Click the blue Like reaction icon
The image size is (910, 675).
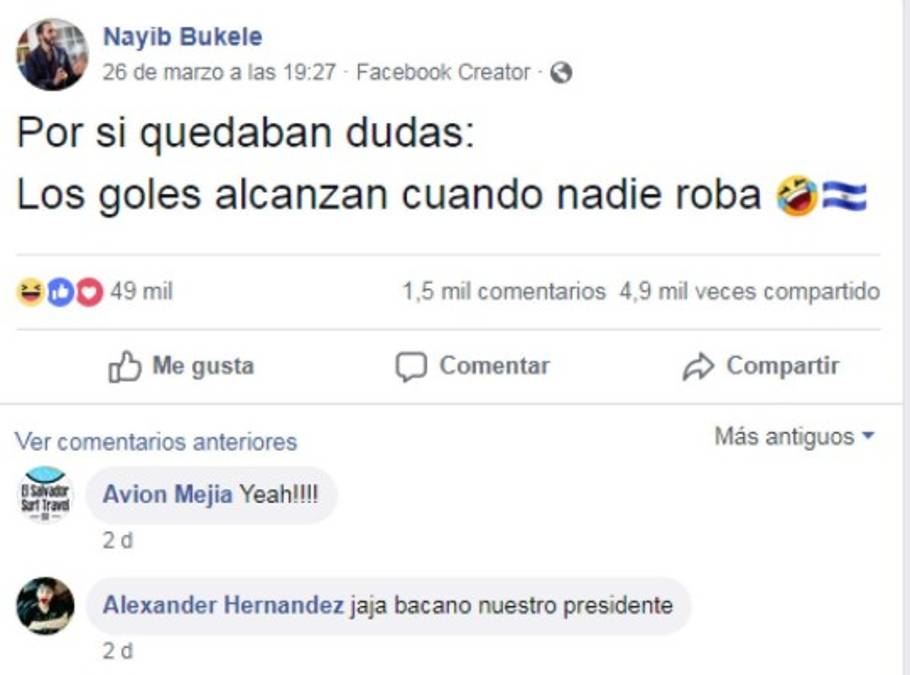(x=60, y=292)
